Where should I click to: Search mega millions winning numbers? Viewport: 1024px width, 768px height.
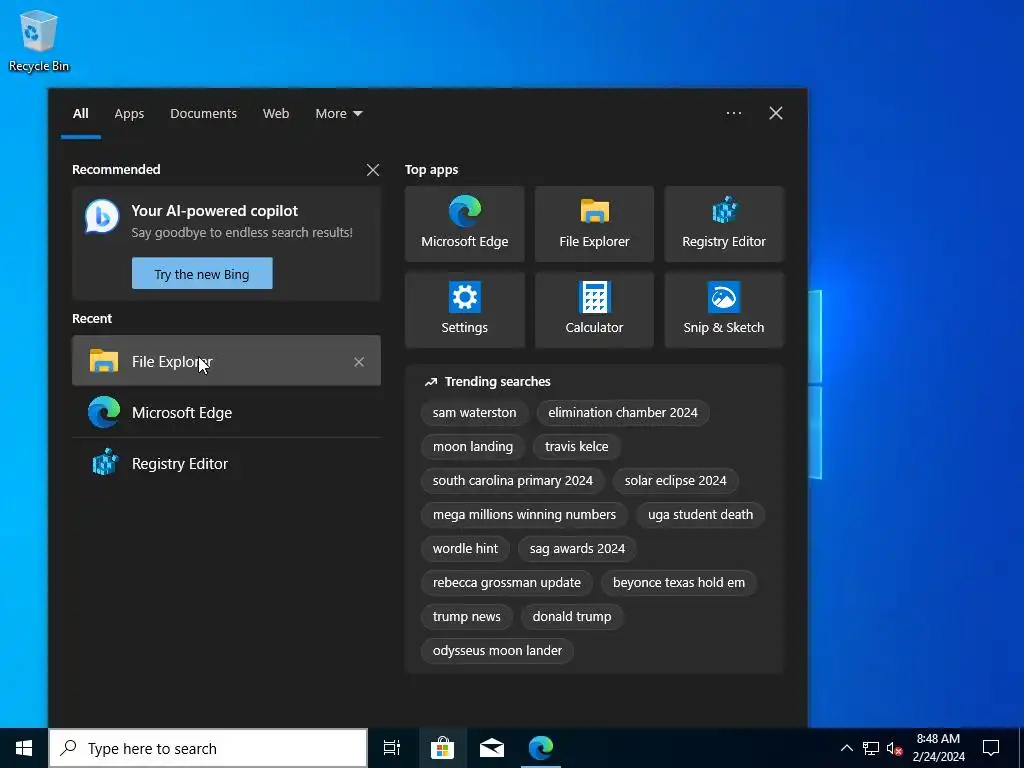[x=524, y=515]
